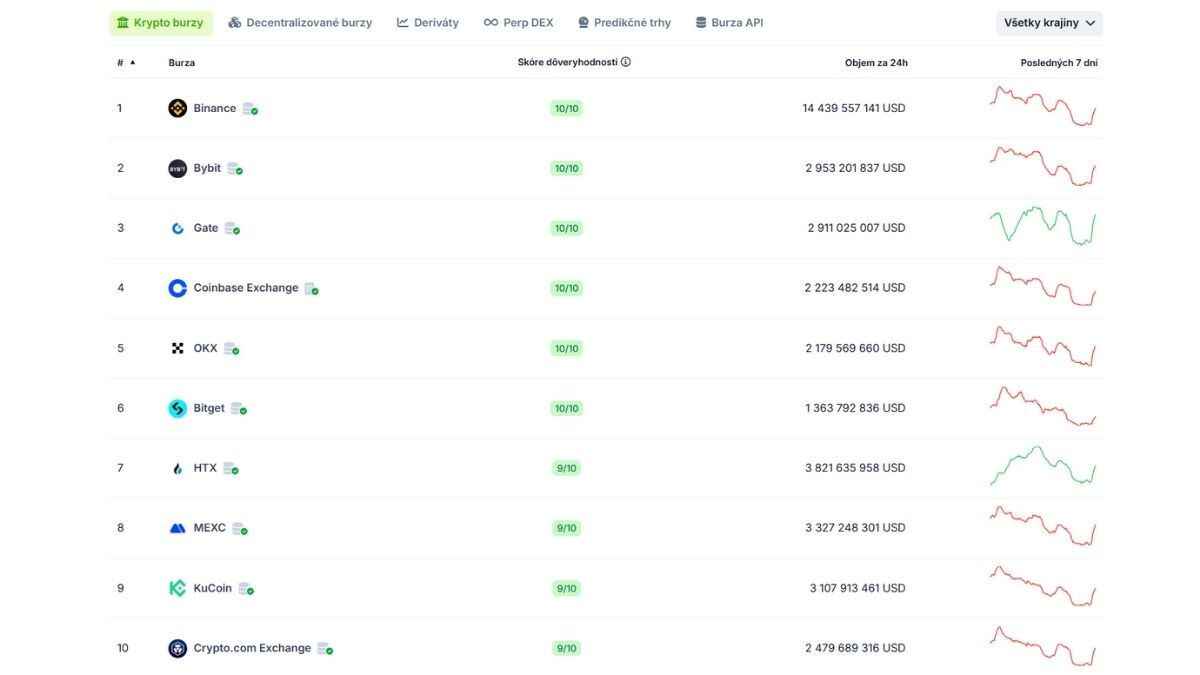Click the reserves badge beside Crypto.com Exchange

pos(325,649)
